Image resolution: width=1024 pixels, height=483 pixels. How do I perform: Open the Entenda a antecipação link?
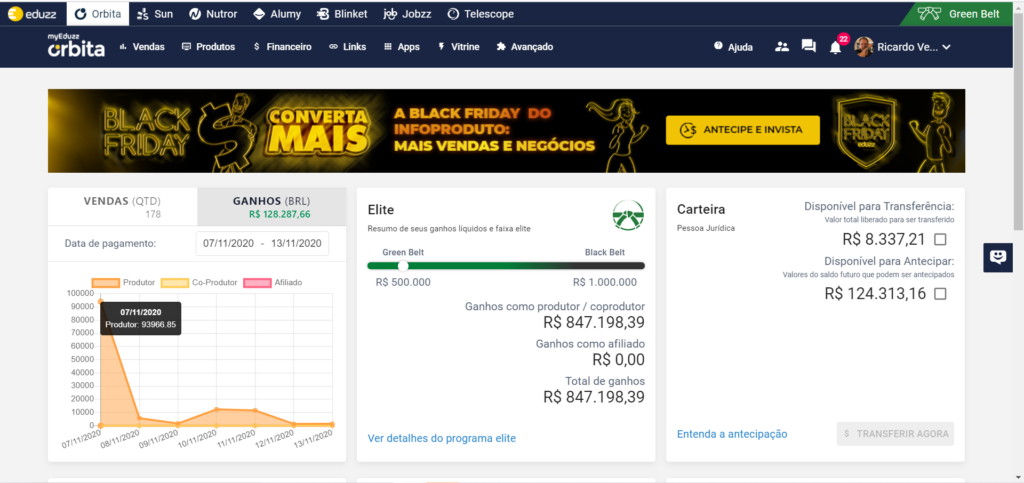point(732,434)
